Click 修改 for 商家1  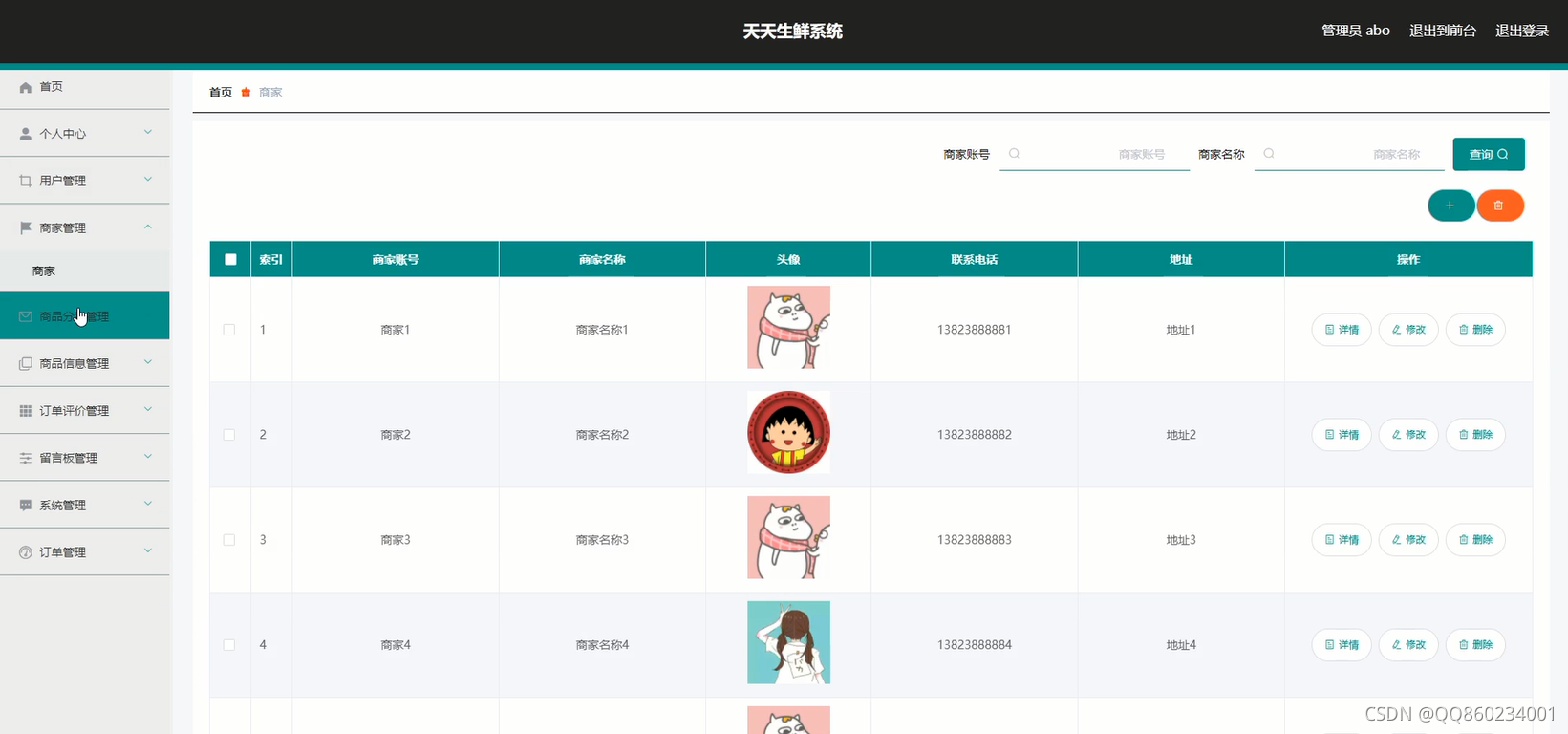(1408, 330)
